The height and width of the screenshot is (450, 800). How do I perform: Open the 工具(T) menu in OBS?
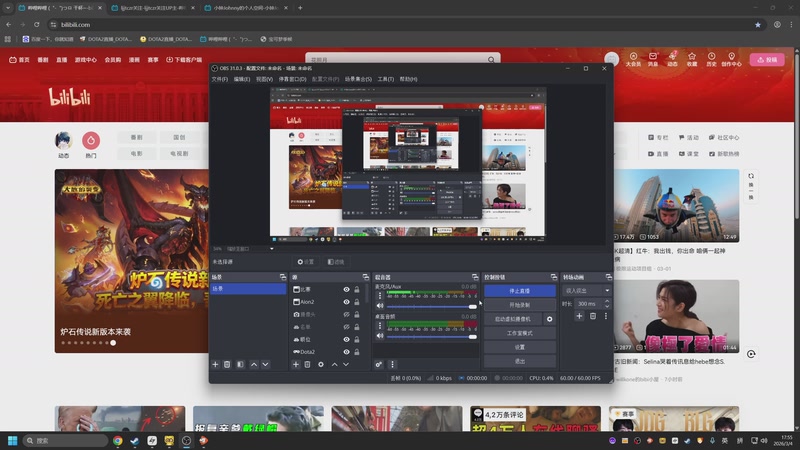click(385, 79)
